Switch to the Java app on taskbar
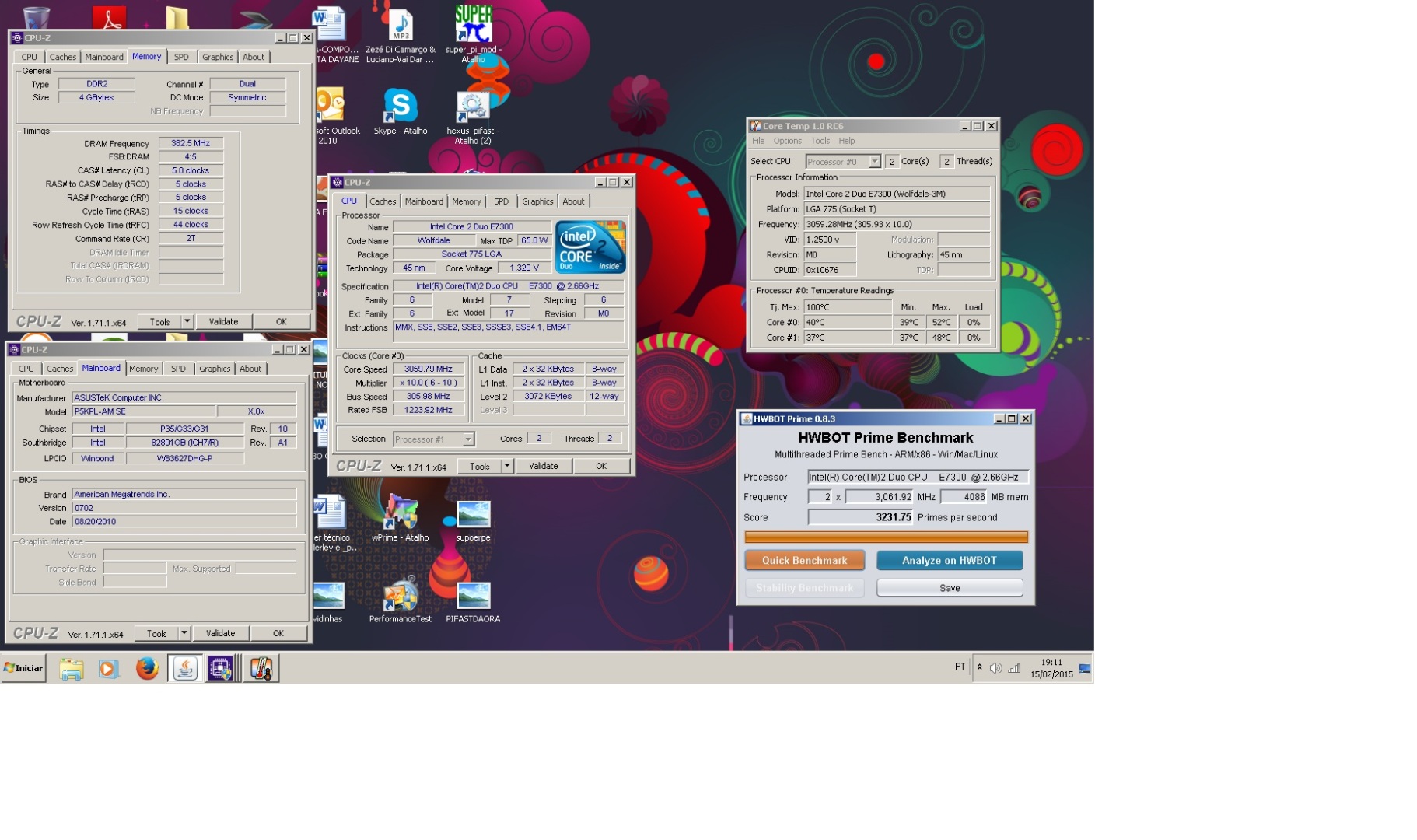The width and height of the screenshot is (1417, 840). tap(185, 669)
